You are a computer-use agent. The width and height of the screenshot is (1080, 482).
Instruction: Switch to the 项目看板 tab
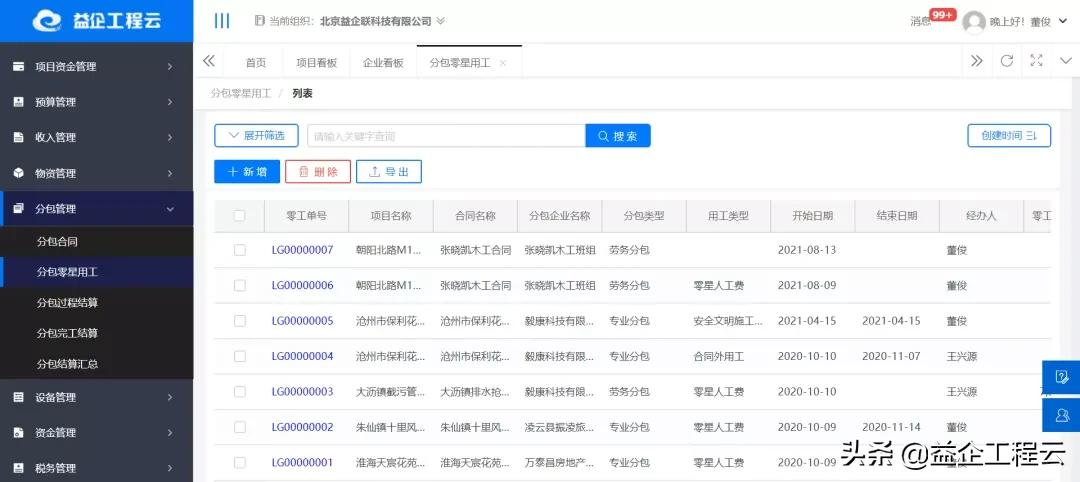pyautogui.click(x=317, y=63)
